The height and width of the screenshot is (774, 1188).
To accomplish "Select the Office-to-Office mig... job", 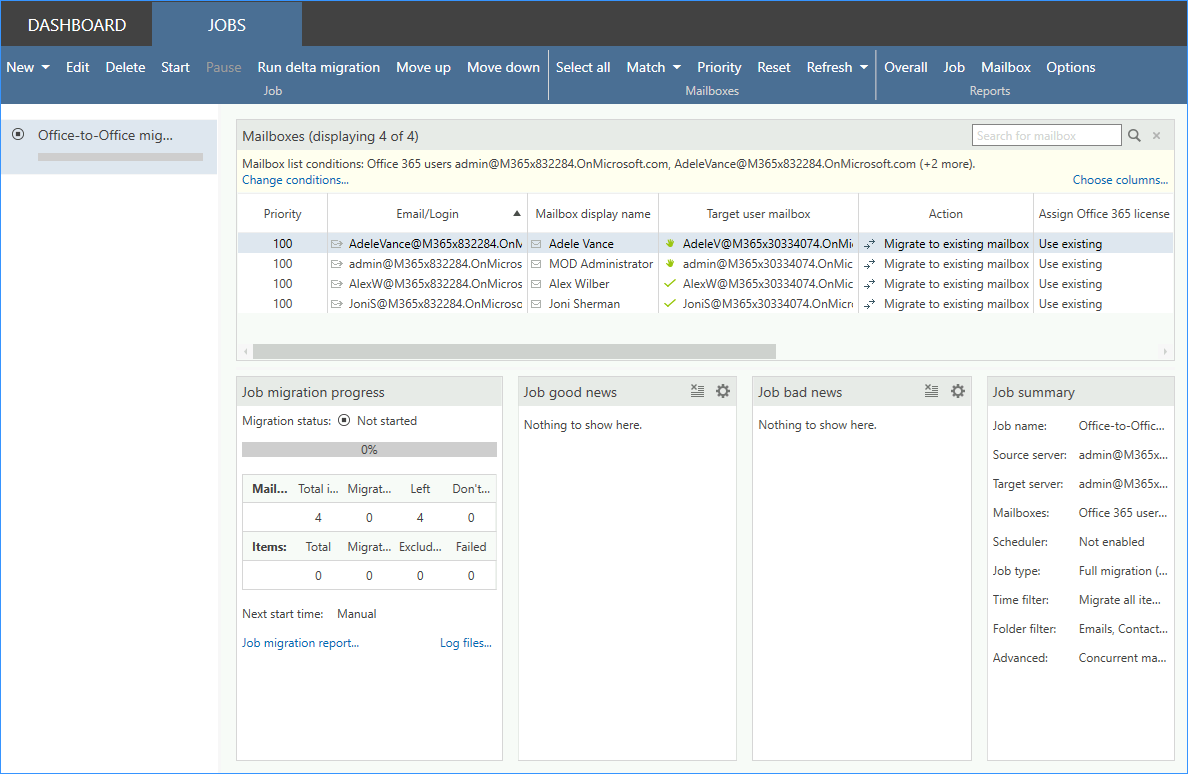I will point(109,146).
